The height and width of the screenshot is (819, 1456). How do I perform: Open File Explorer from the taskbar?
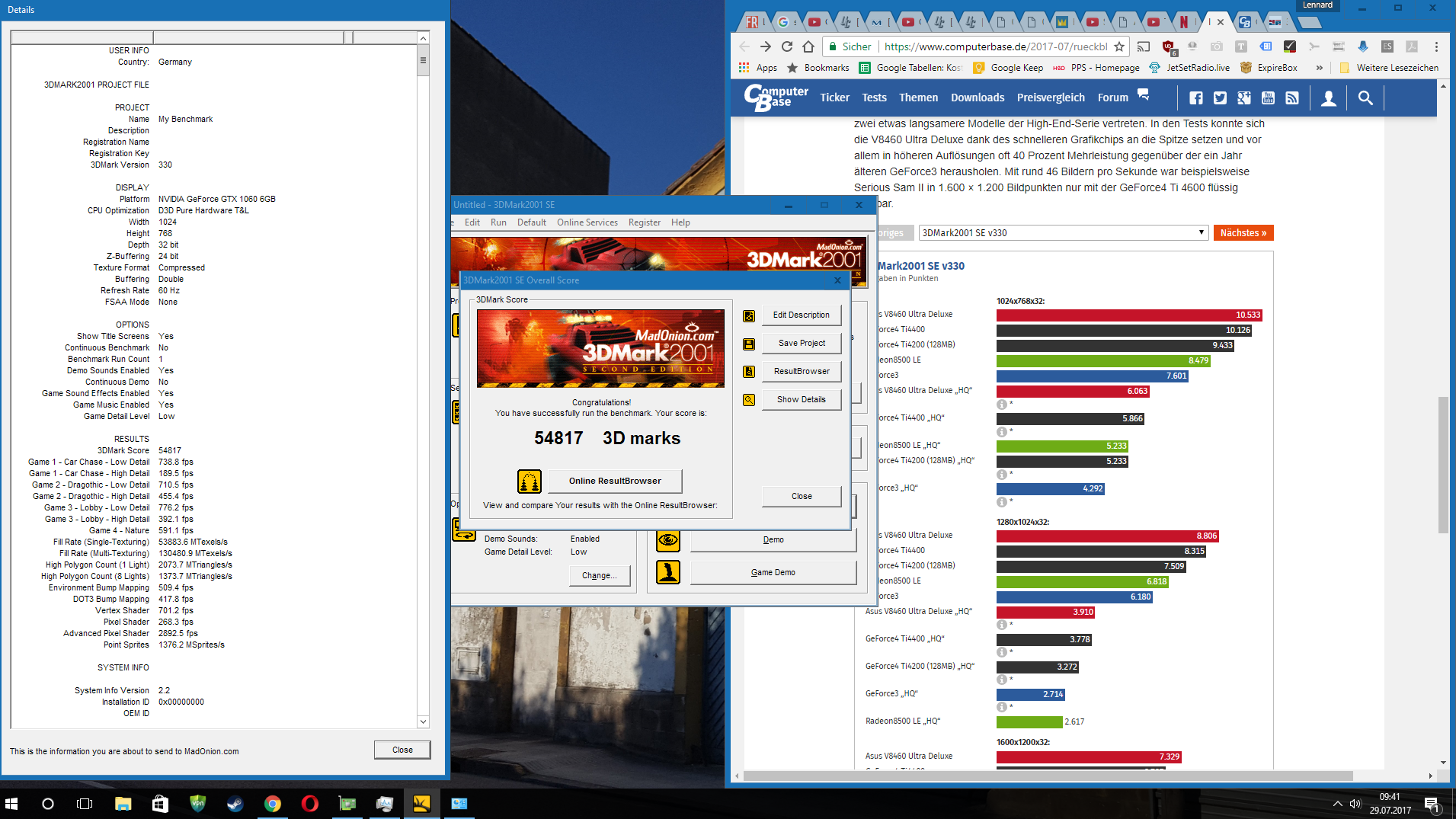123,804
